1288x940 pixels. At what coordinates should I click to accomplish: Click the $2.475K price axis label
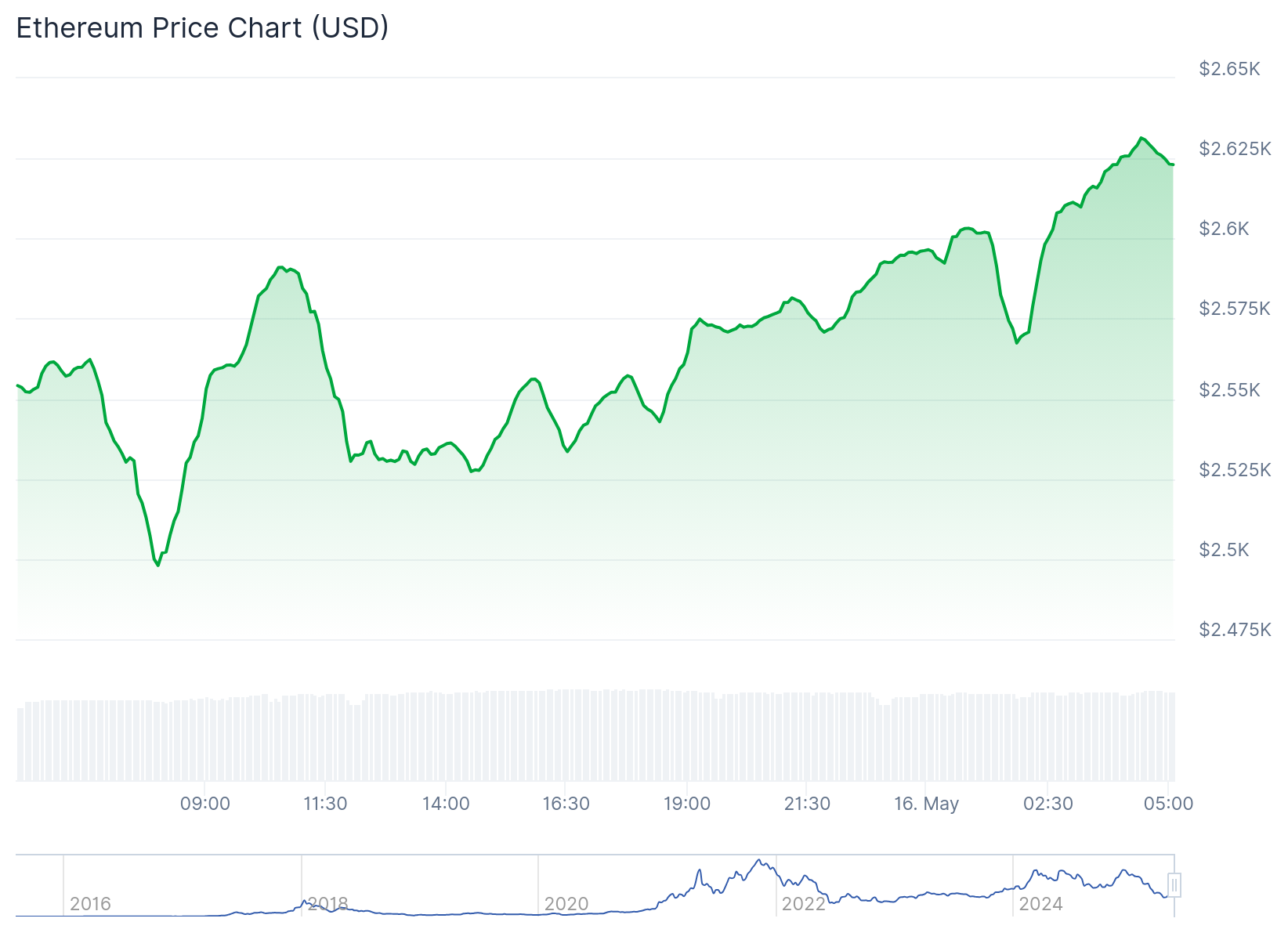pyautogui.click(x=1235, y=630)
